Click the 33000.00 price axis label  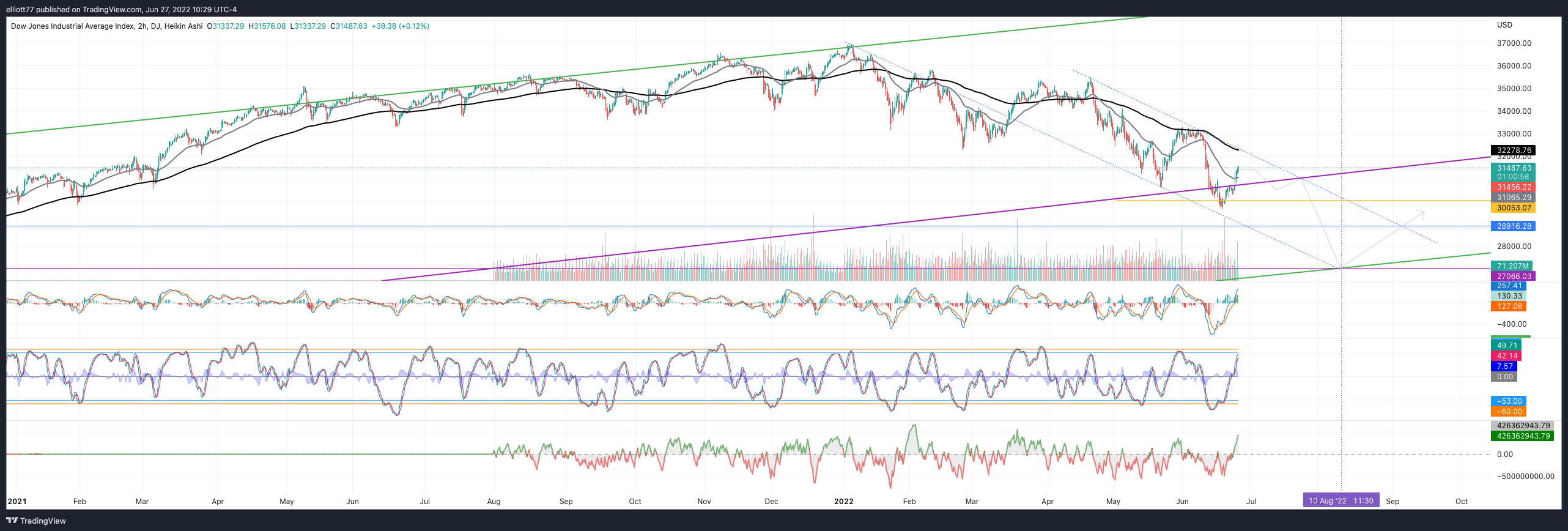point(1514,134)
